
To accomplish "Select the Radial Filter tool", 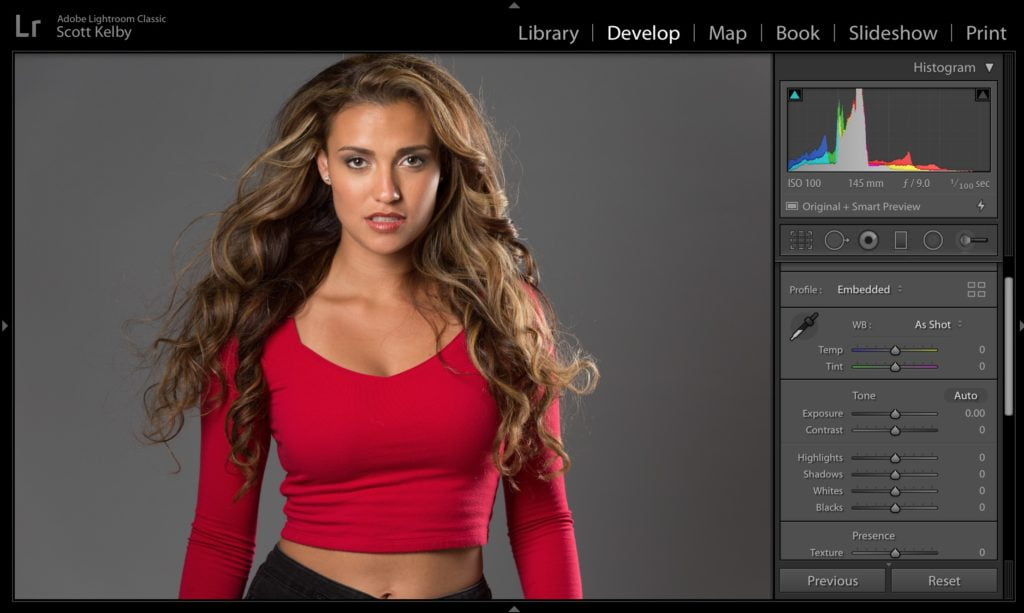I will coord(933,240).
